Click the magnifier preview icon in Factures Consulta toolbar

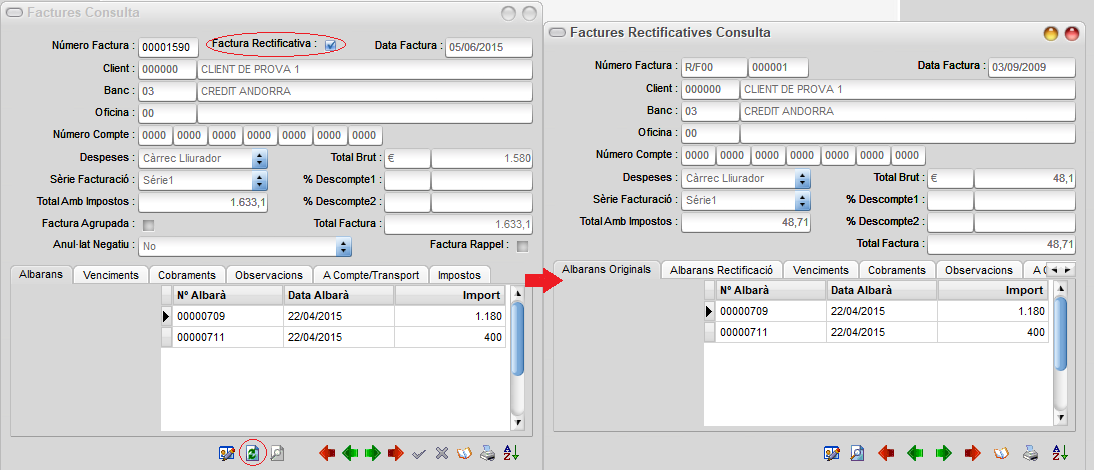click(x=278, y=453)
